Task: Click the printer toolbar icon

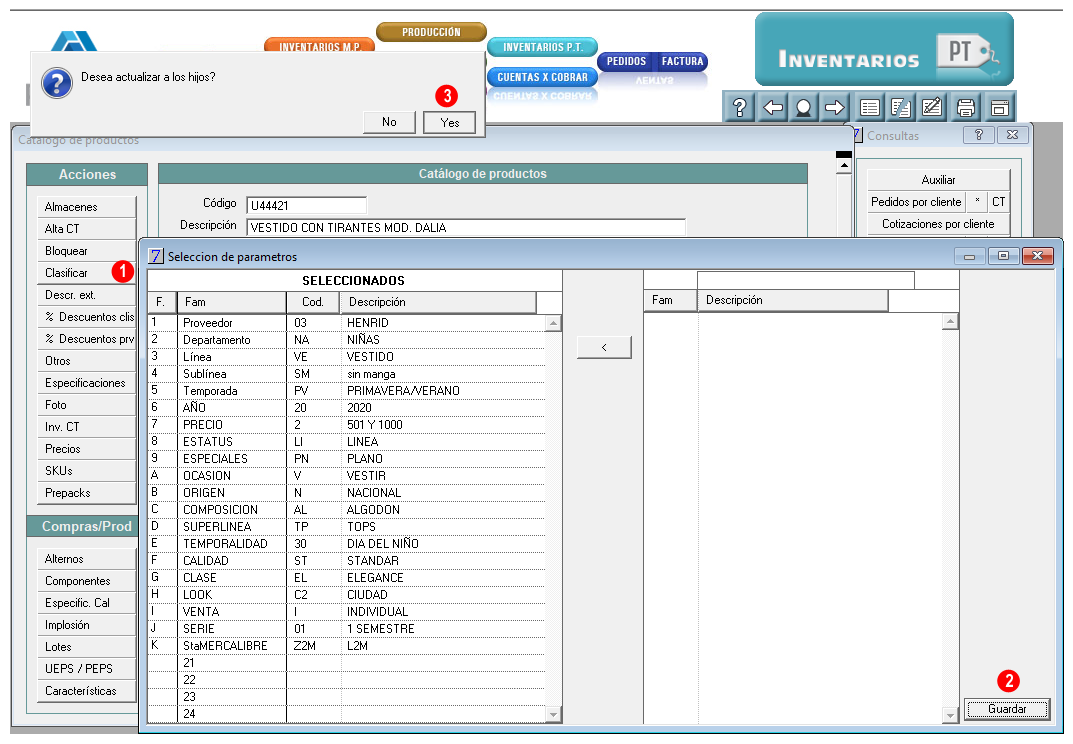Action: (x=966, y=107)
